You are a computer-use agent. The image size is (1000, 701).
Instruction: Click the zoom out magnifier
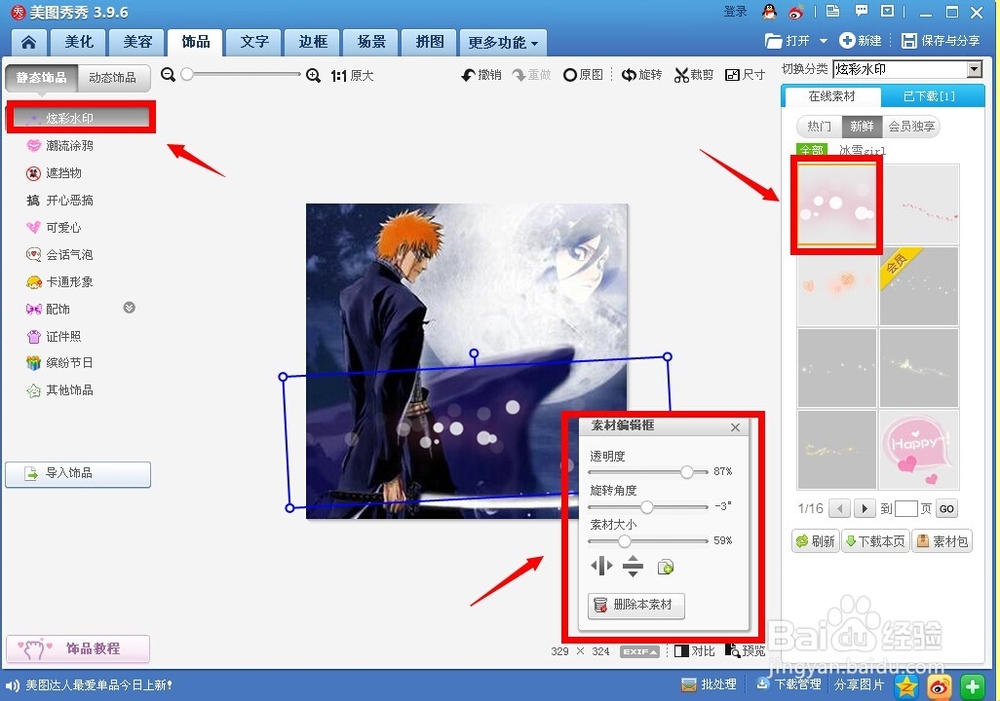coord(168,75)
